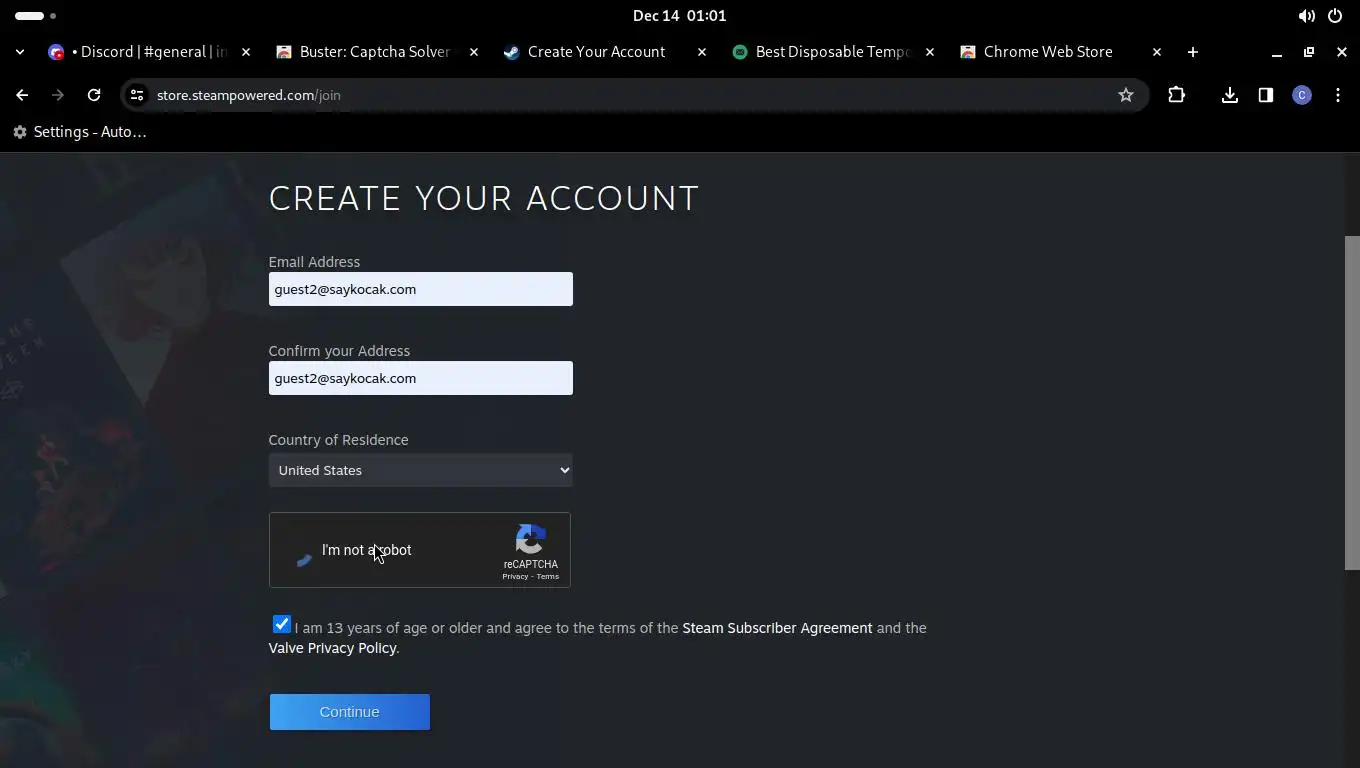The image size is (1360, 768).
Task: Click the Email Address field
Action: point(420,289)
